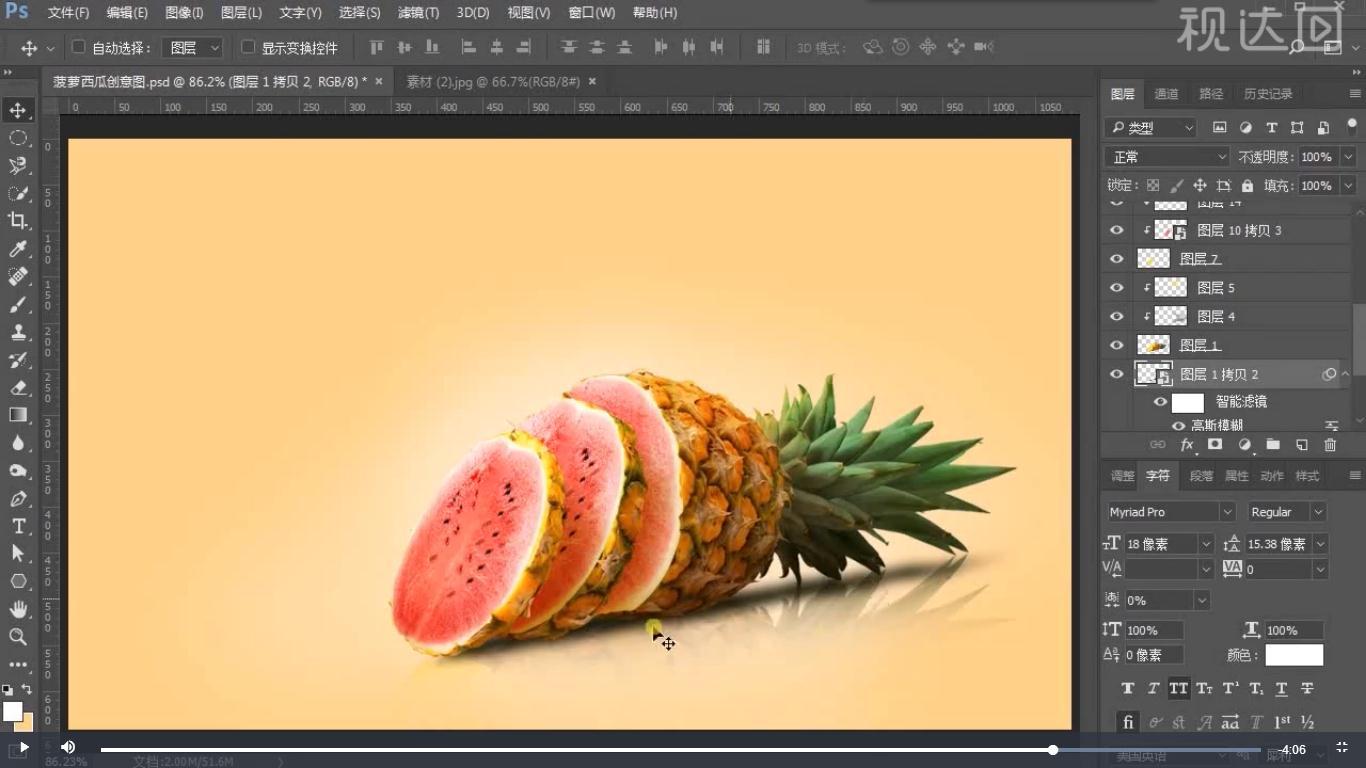Open the 滤镜(T) menu
1366x768 pixels.
coord(418,13)
